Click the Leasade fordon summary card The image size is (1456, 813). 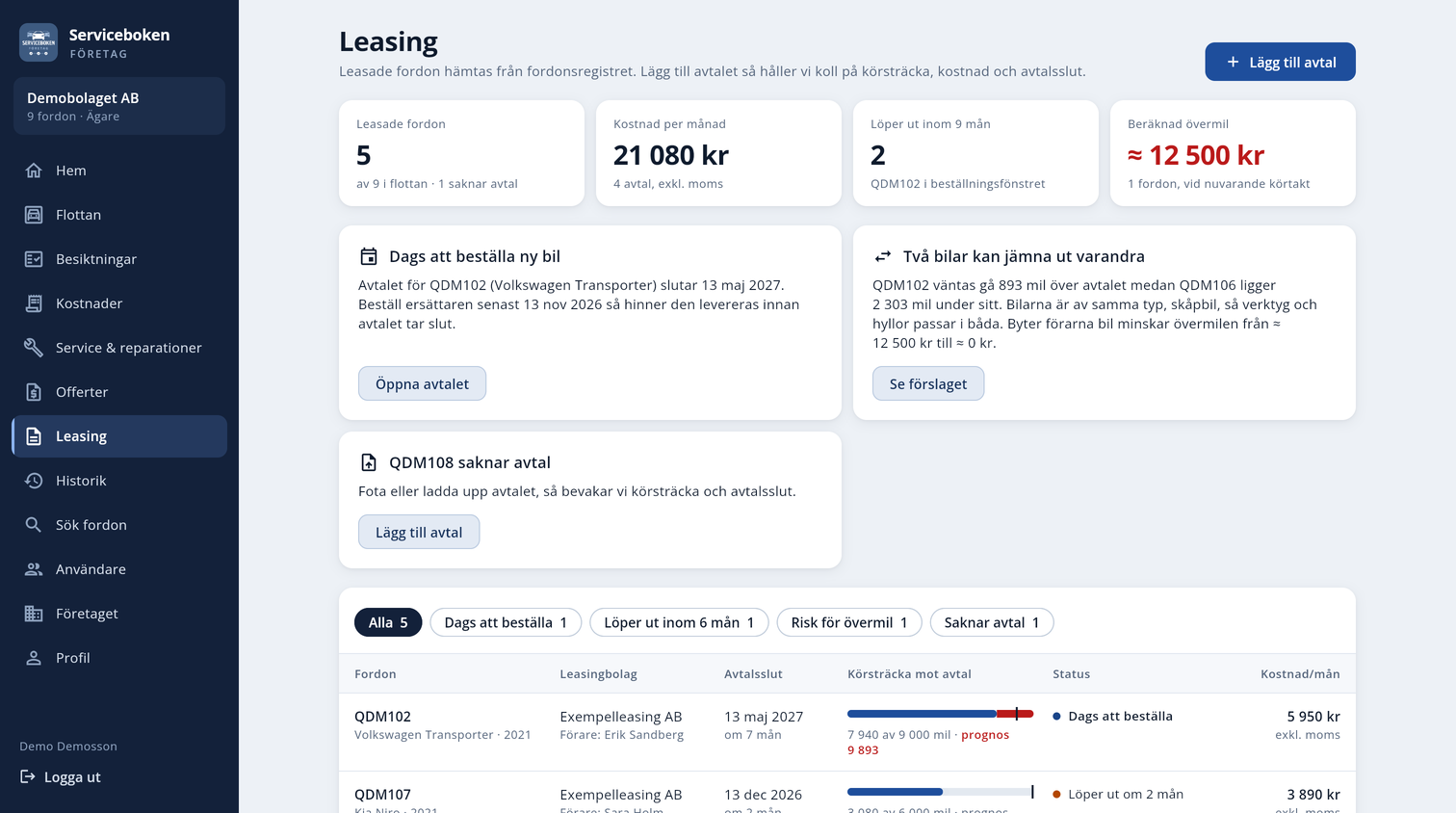coord(461,153)
